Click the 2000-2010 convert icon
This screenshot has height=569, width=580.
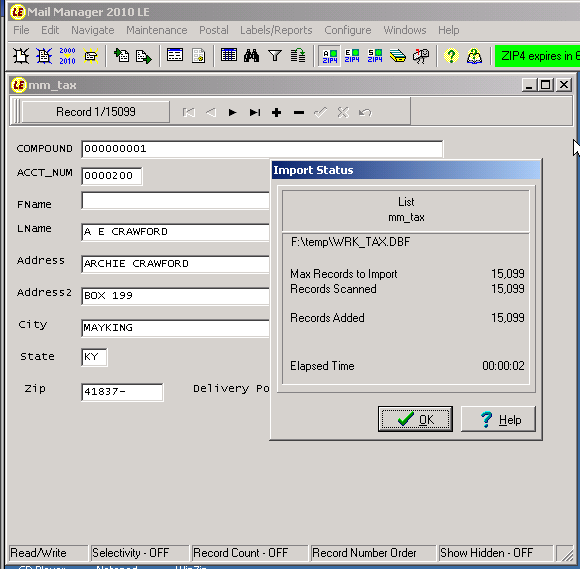pyautogui.click(x=67, y=56)
